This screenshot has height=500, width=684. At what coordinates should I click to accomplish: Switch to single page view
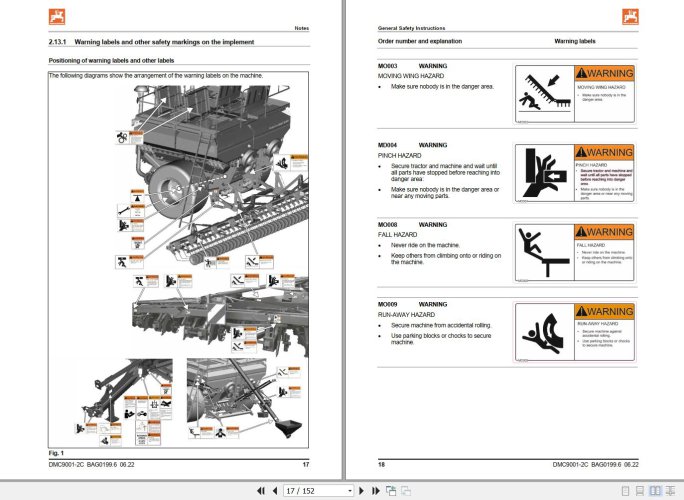(x=626, y=491)
